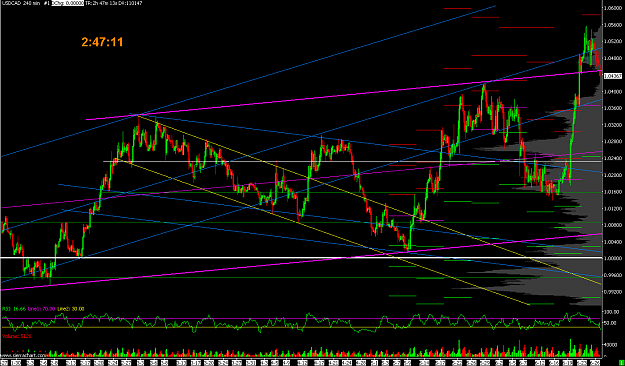This screenshot has height=366, width=625.
Task: Click the red Volume 5120 label
Action: point(17,336)
